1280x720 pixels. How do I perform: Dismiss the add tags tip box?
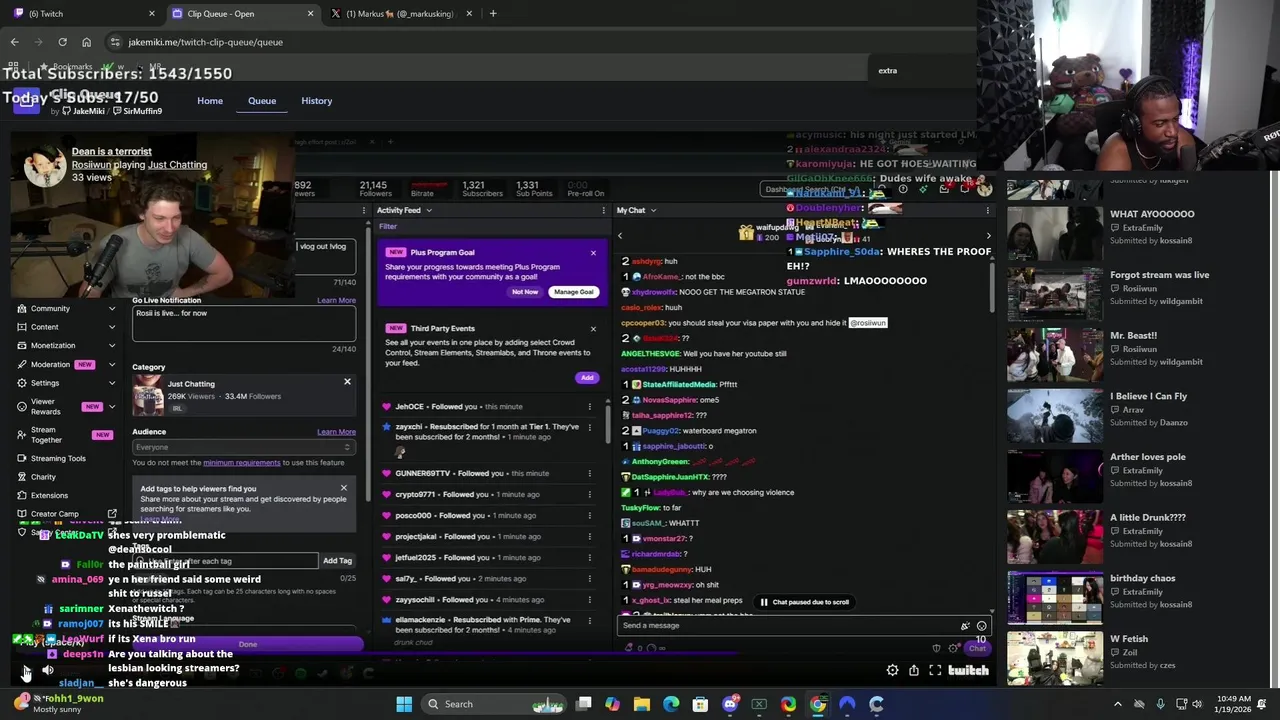point(343,489)
